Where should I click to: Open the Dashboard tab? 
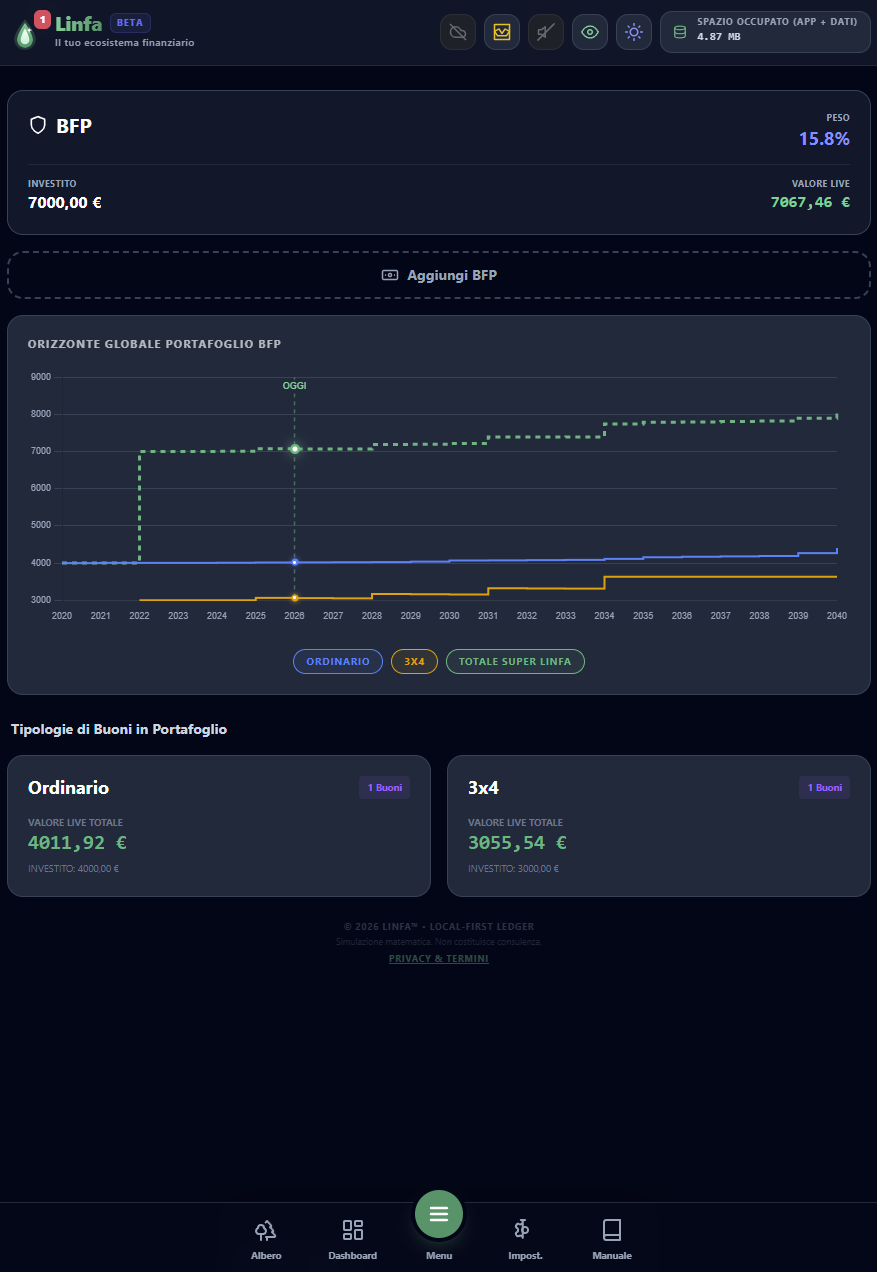(x=352, y=1239)
